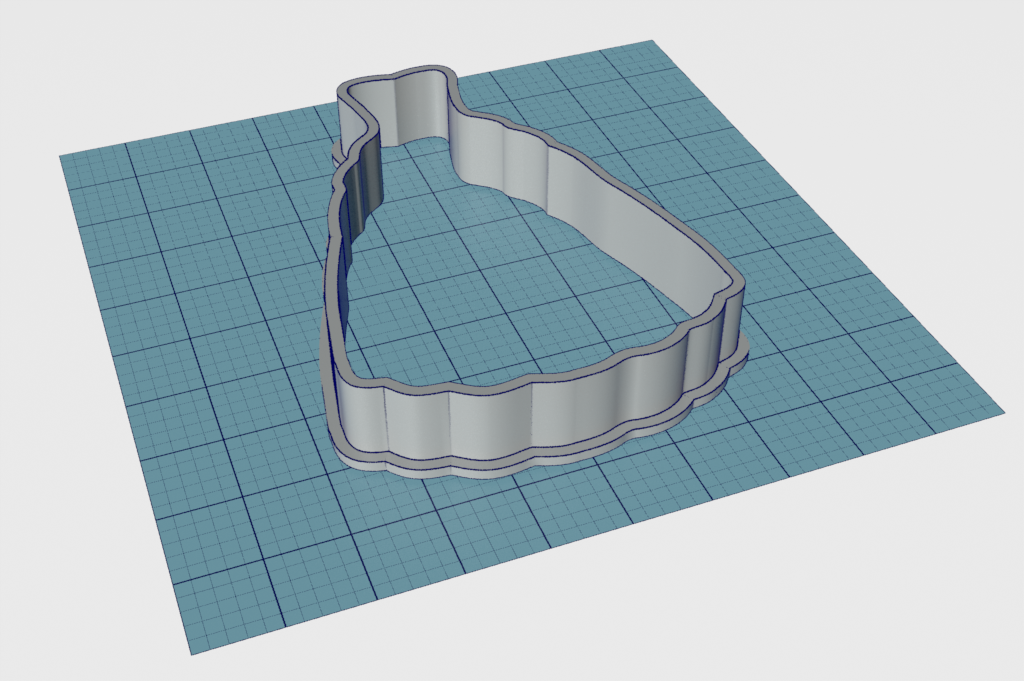Click the nearest bottom corner of the grid

coord(190,654)
